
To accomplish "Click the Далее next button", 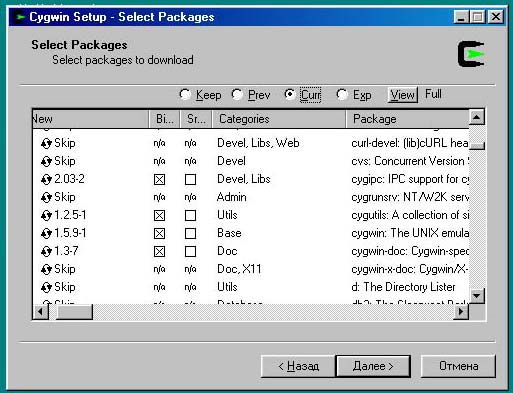I will tap(373, 366).
